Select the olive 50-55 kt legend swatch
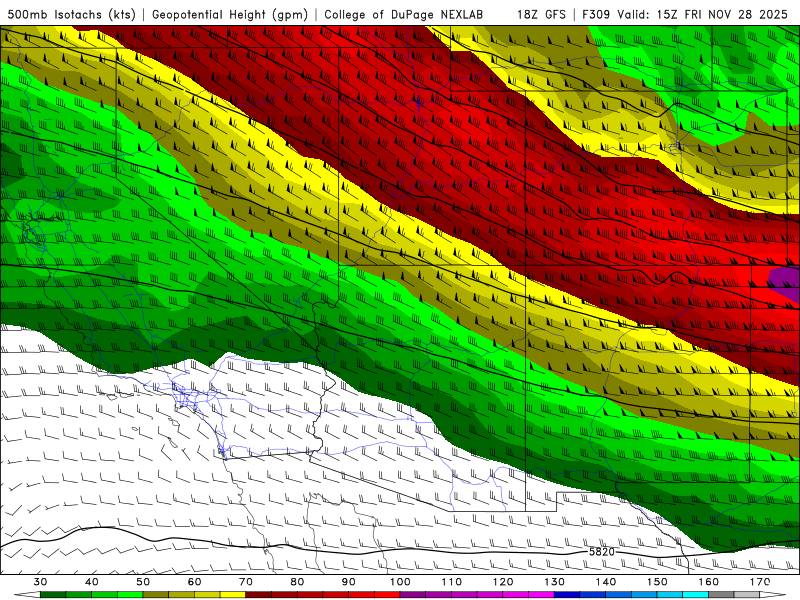Screen dimensions: 800x600 [x=156, y=593]
